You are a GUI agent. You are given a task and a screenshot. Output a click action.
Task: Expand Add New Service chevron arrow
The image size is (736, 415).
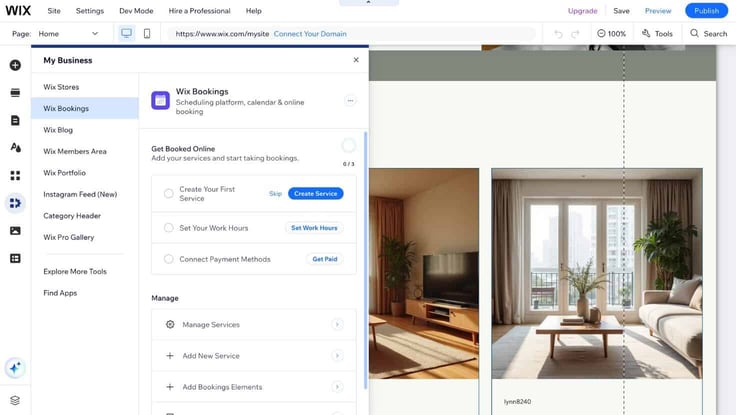click(337, 356)
